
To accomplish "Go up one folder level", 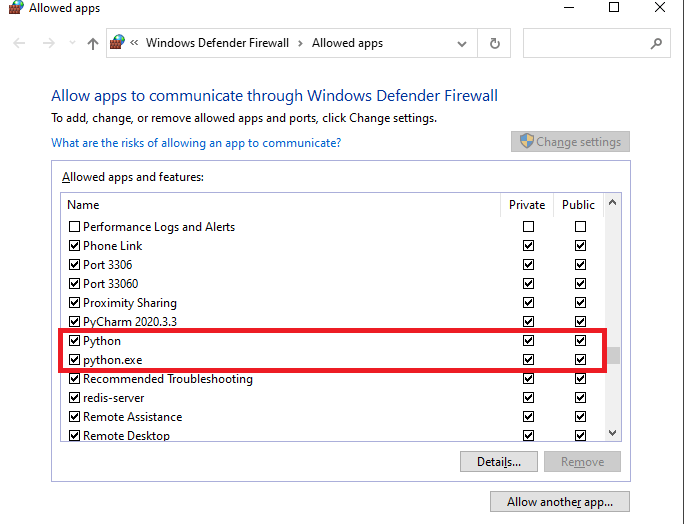I will tap(93, 44).
